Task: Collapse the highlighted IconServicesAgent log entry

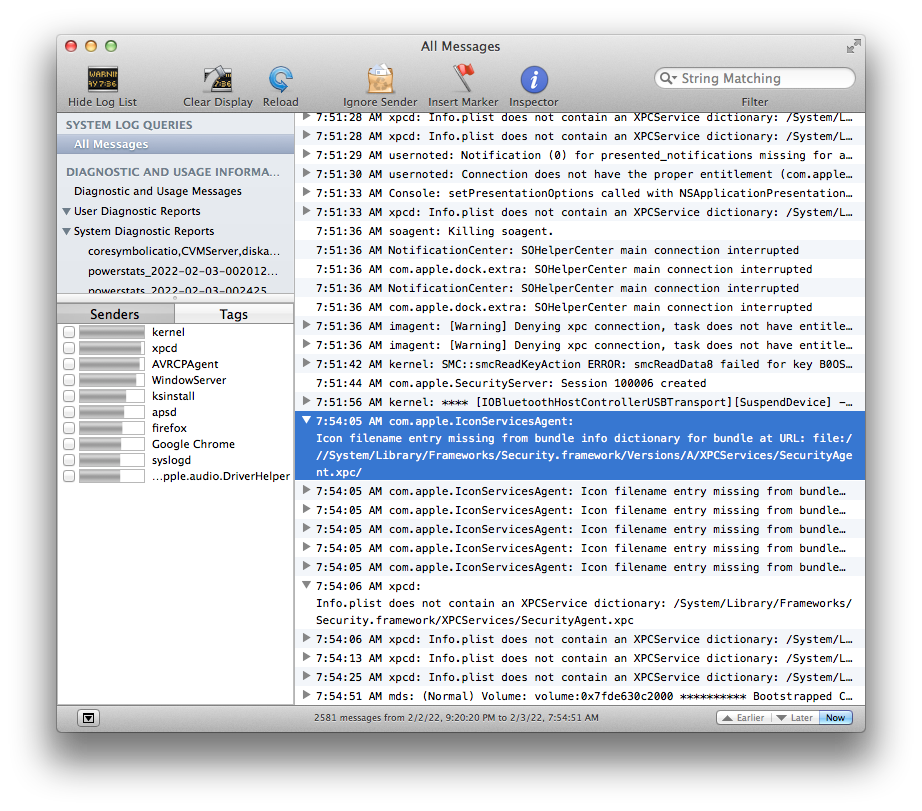Action: (x=306, y=421)
